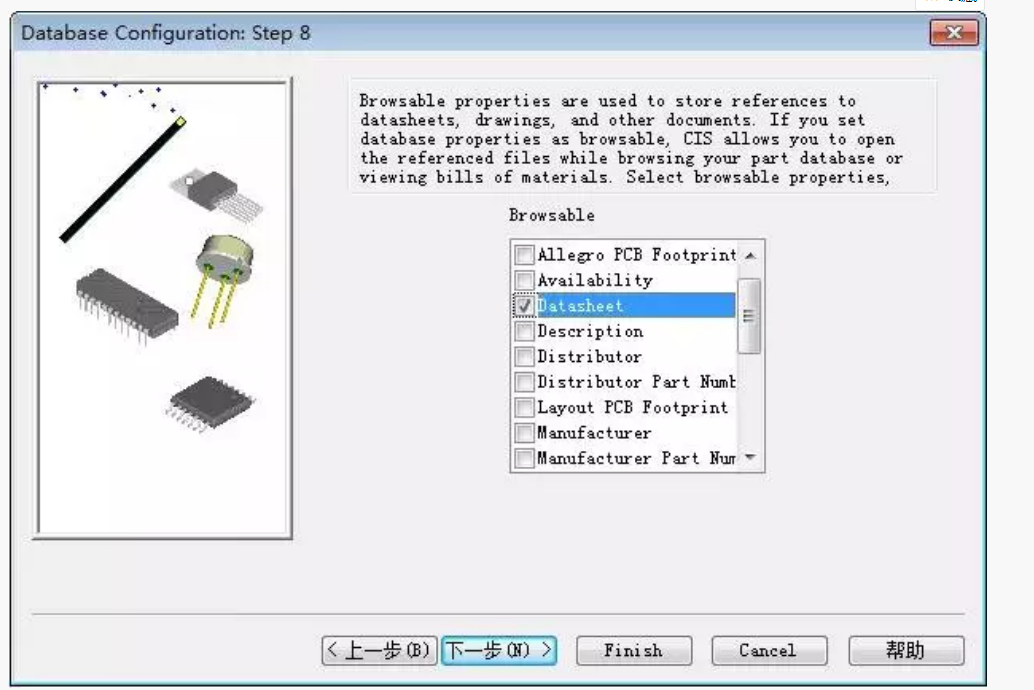This screenshot has height=690, width=1034.
Task: Tick the Description checkbox
Action: 524,331
